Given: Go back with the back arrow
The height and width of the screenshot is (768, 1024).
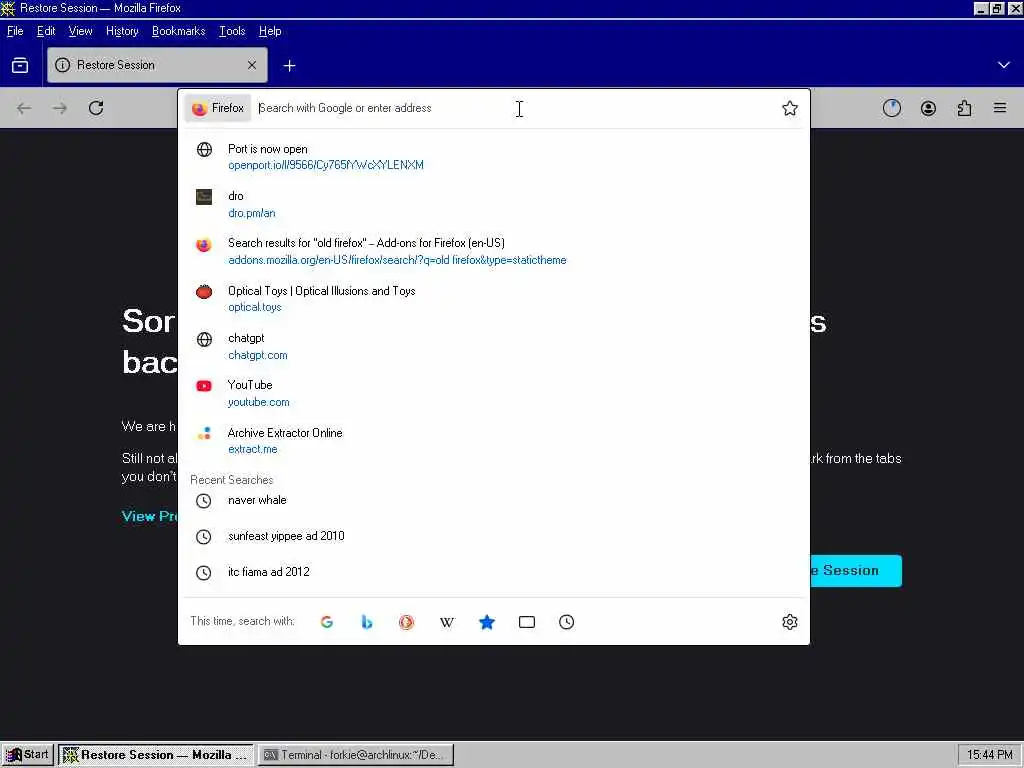Looking at the screenshot, I should (x=24, y=108).
